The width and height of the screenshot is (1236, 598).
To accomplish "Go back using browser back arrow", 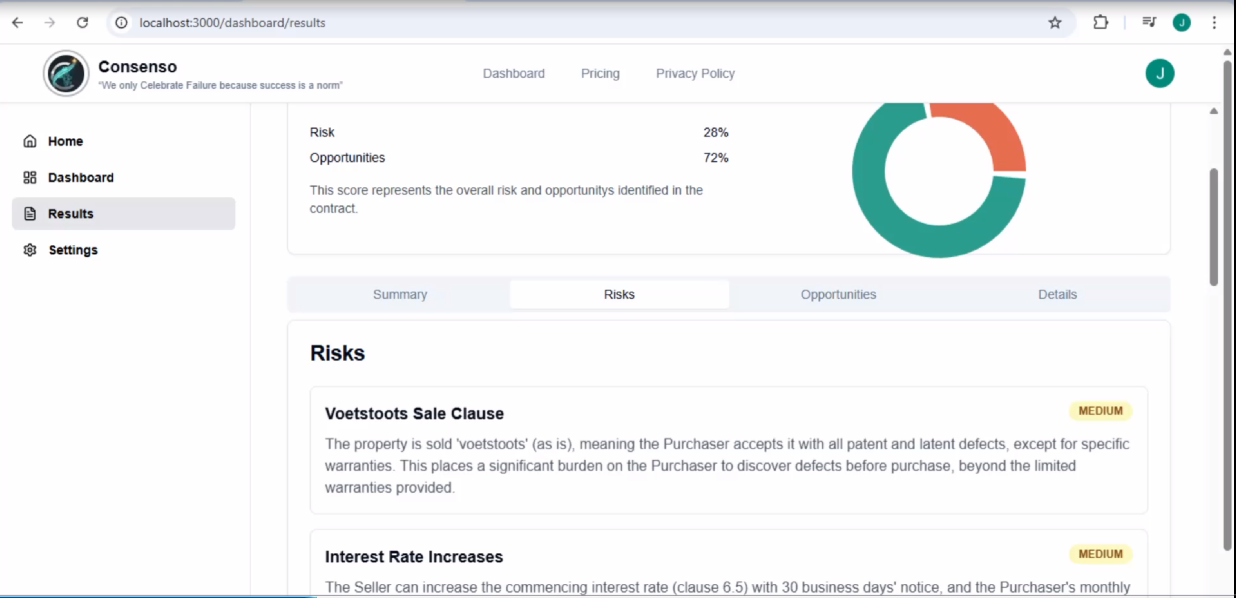I will point(17,22).
